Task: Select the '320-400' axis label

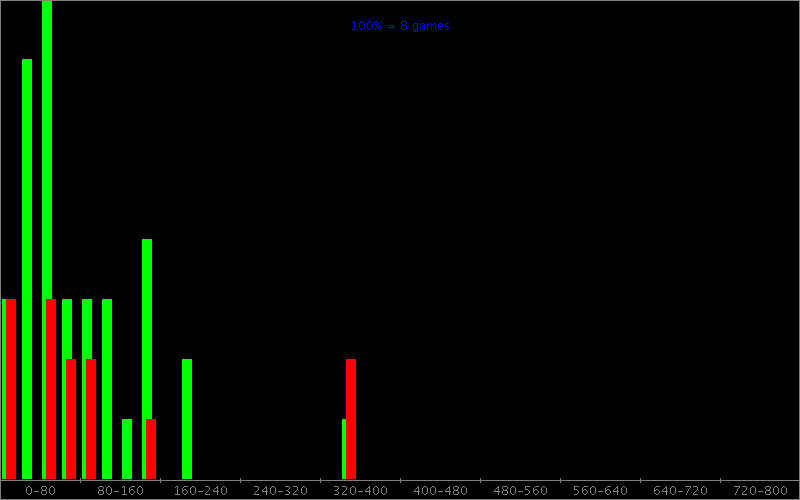Action: click(360, 491)
